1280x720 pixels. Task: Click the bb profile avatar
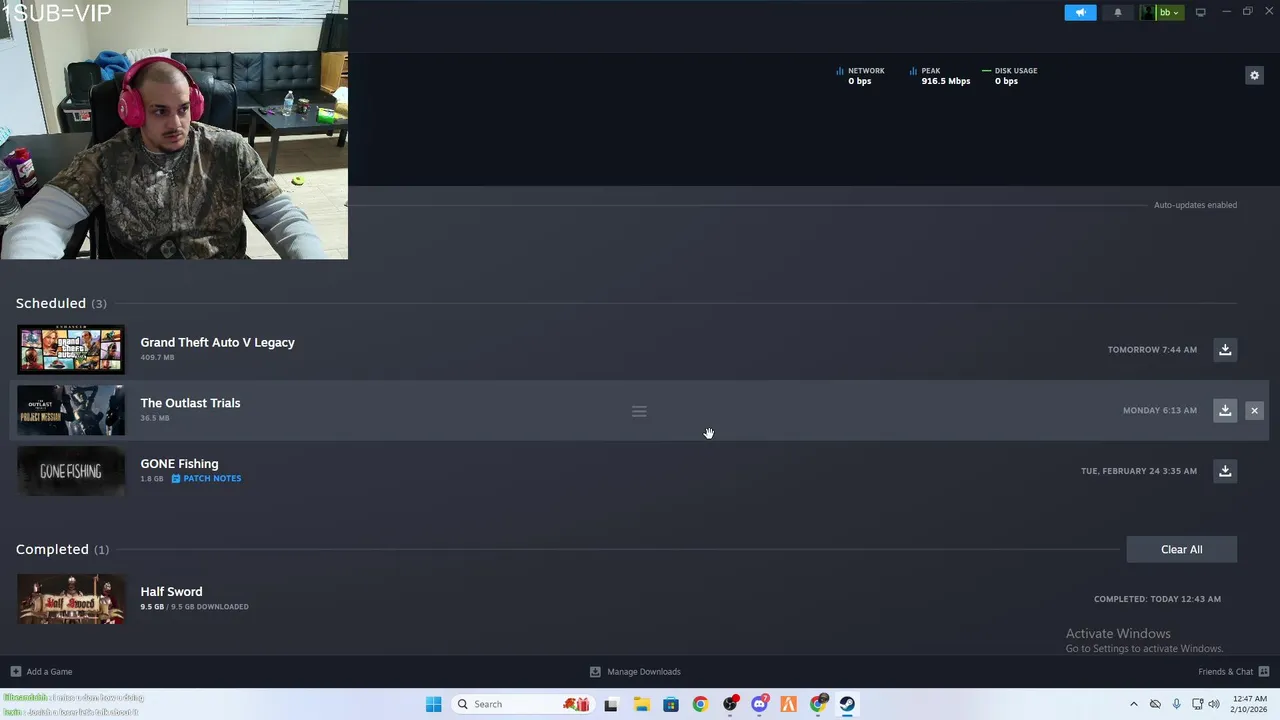(1148, 13)
